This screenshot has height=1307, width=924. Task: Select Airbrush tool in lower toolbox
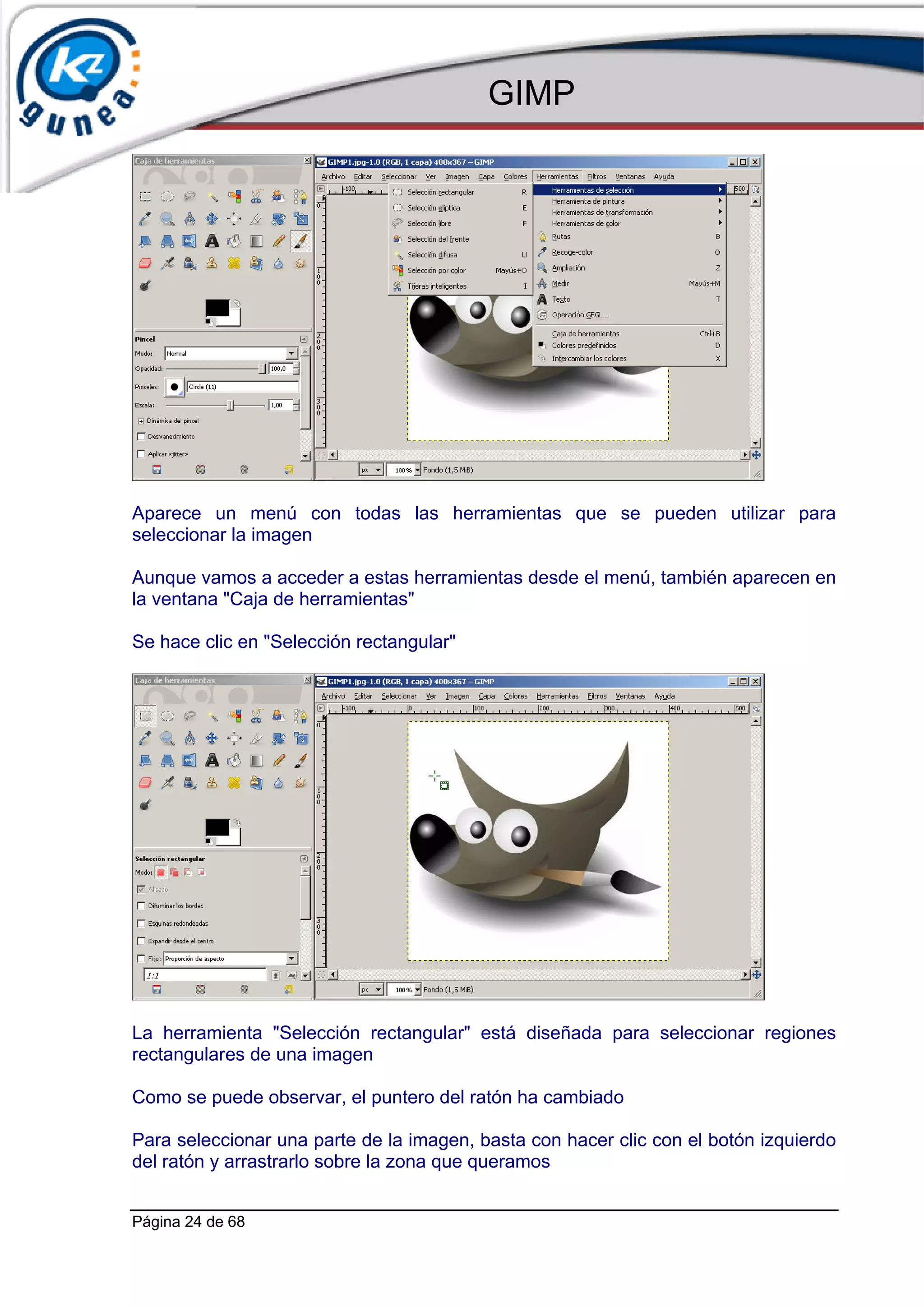click(167, 783)
